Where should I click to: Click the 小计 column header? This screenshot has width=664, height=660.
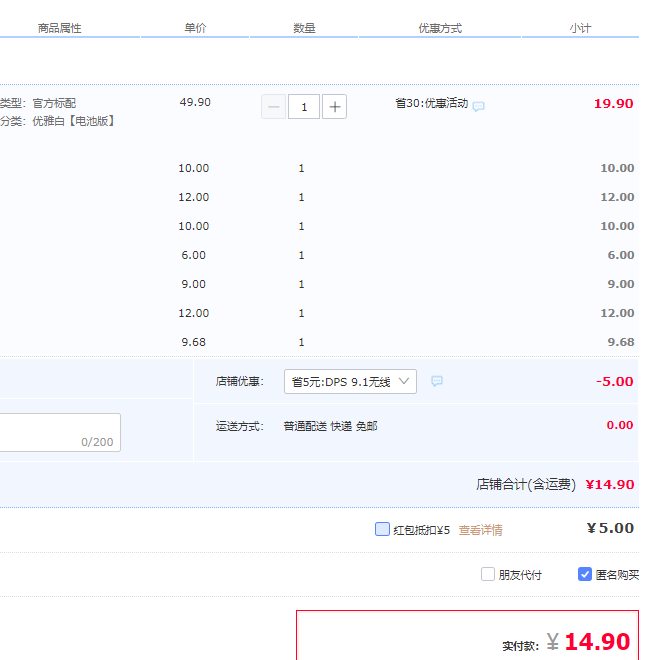tap(580, 28)
